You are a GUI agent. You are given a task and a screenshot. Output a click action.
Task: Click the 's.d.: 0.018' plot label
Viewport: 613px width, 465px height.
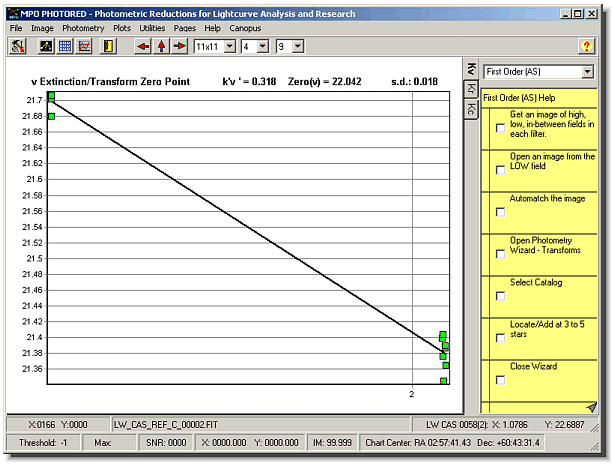414,82
